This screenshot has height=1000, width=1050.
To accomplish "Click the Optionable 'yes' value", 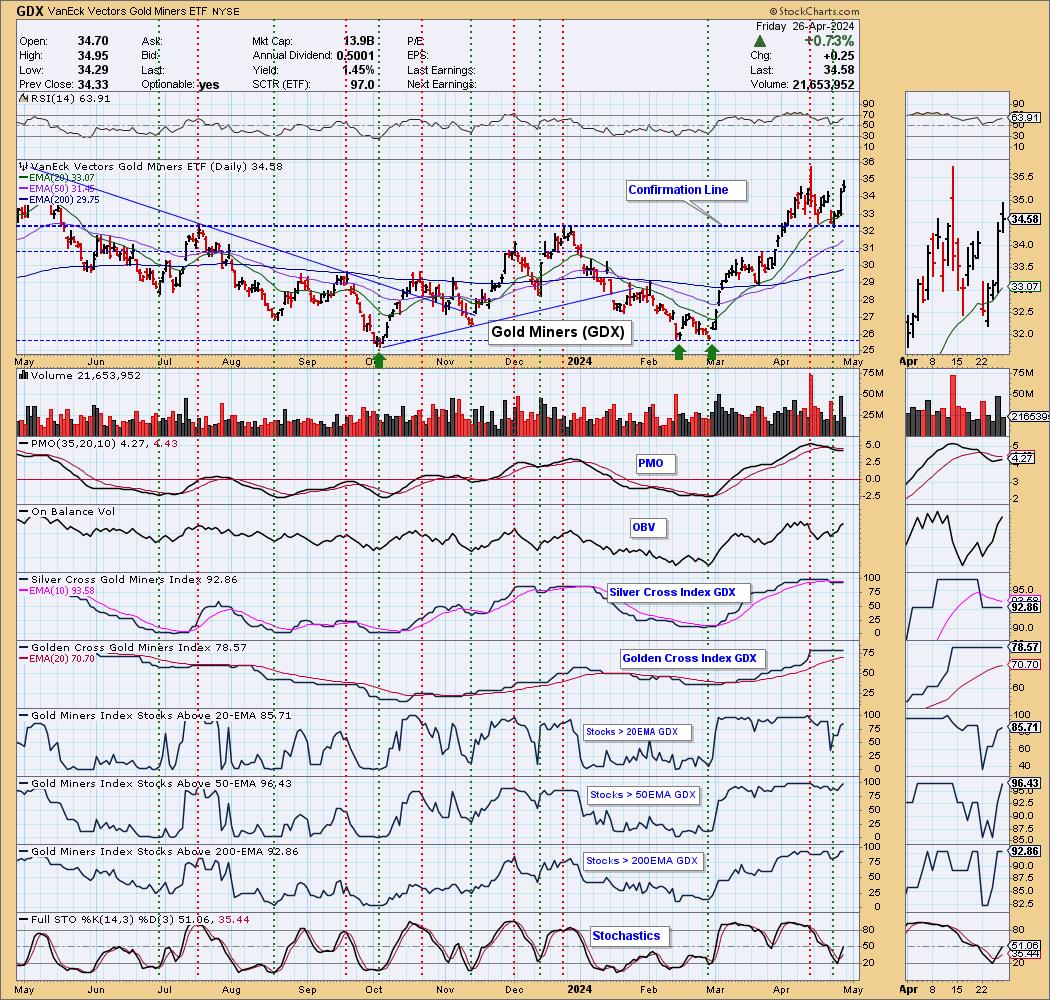I will point(209,85).
